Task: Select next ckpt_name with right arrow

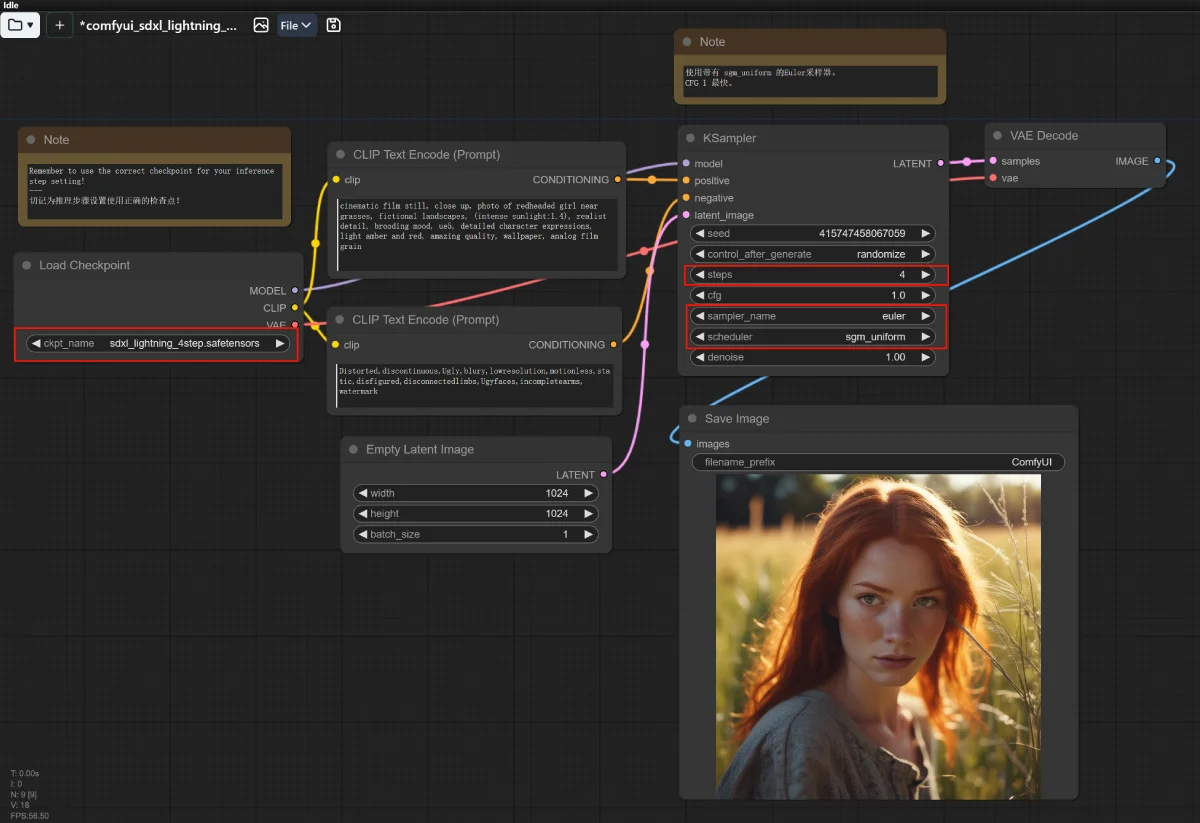Action: coord(280,343)
